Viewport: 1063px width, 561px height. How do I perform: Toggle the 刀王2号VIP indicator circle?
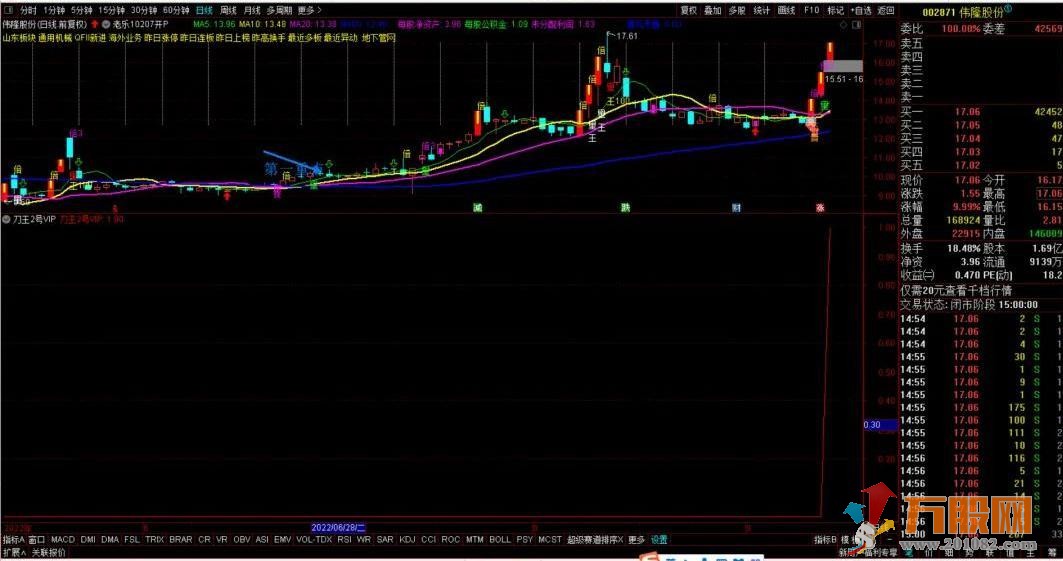[x=7, y=220]
